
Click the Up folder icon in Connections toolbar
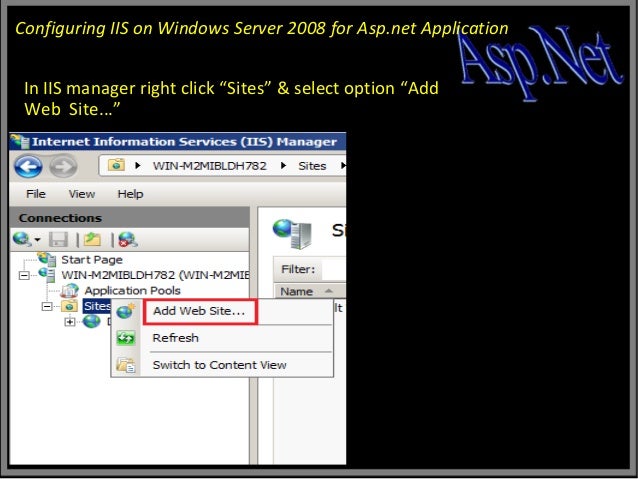[x=92, y=239]
